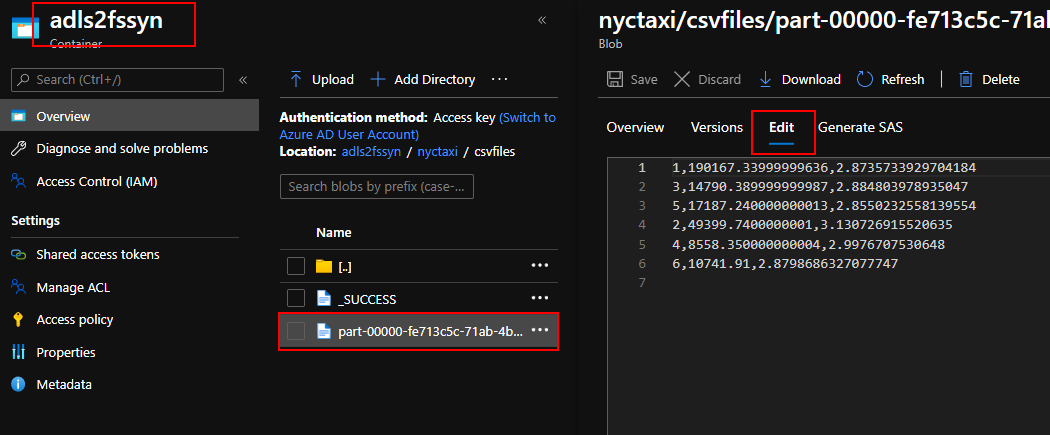The height and width of the screenshot is (435, 1050).
Task: Click the Shared access tokens link icon
Action: pyautogui.click(x=19, y=254)
